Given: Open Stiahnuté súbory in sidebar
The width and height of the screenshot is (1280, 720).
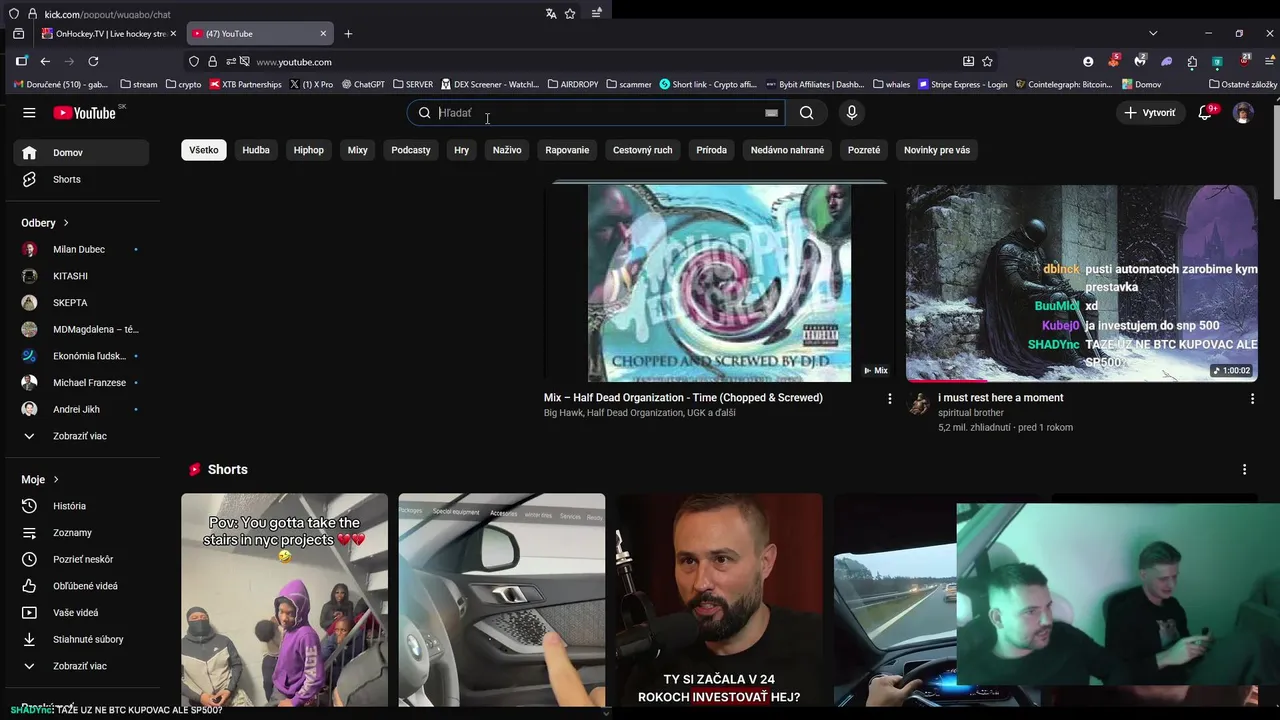Looking at the screenshot, I should coord(81,639).
